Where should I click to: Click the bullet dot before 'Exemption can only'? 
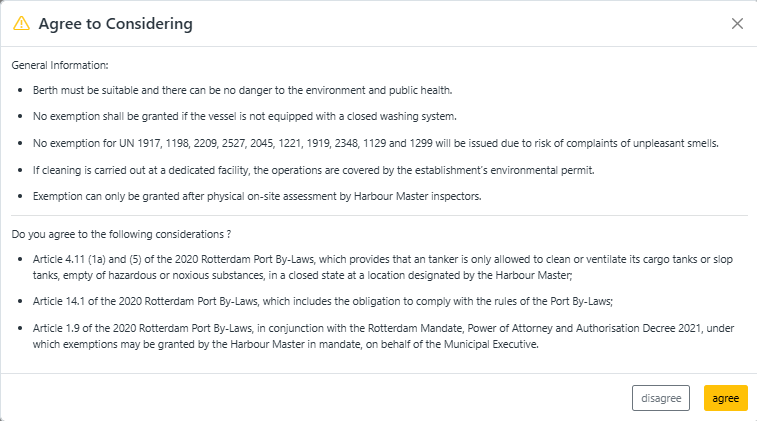(x=20, y=196)
